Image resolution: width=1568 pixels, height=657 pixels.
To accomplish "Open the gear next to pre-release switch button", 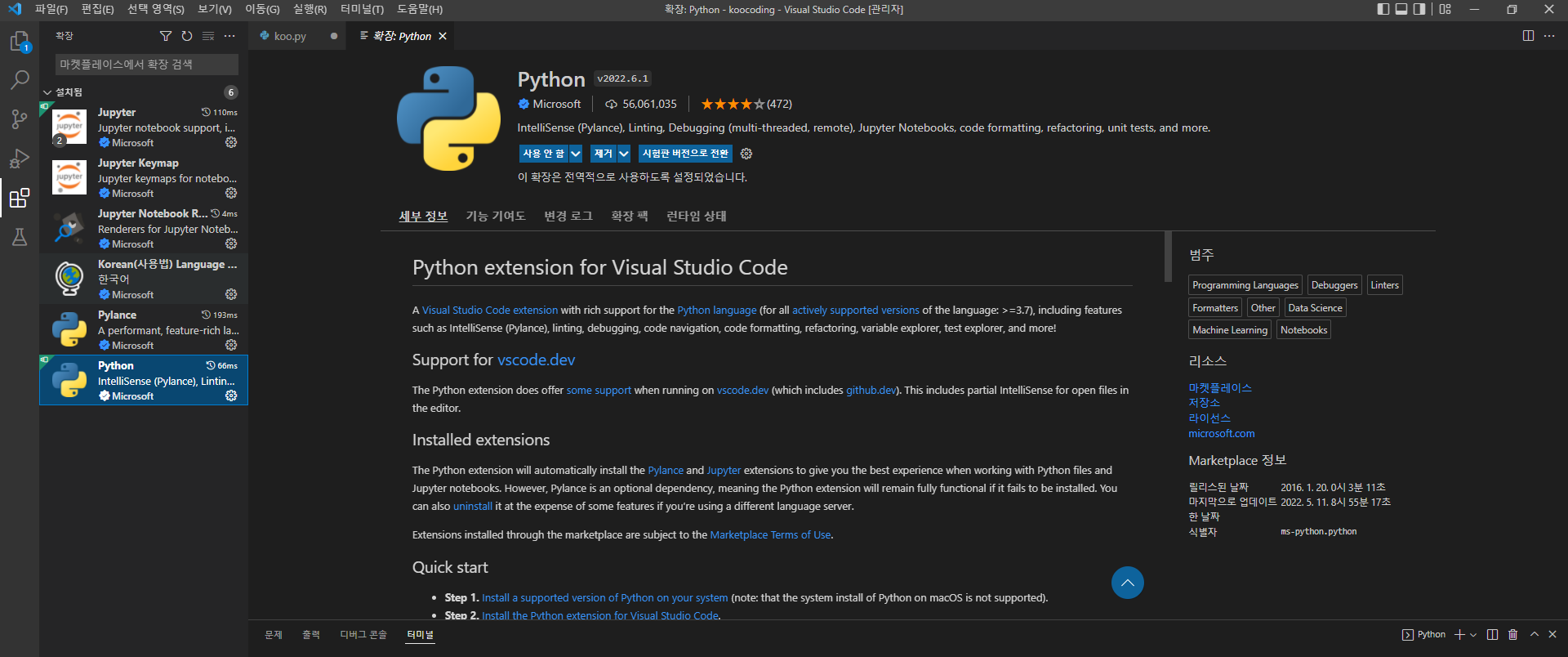I will coord(746,154).
